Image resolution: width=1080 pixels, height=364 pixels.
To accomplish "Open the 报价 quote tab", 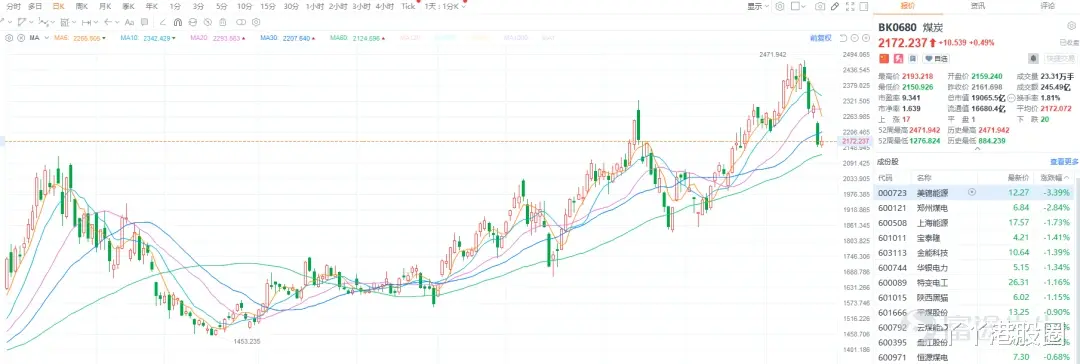I will (908, 6).
